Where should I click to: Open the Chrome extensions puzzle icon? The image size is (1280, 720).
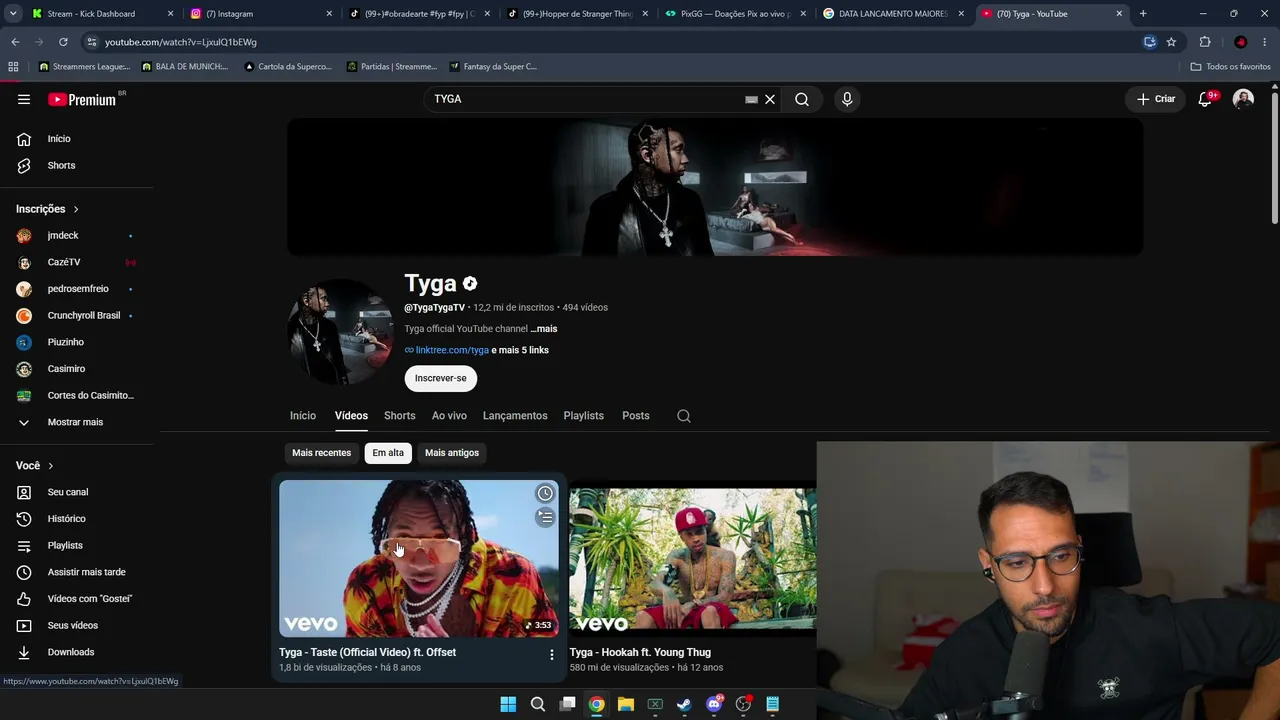click(x=1205, y=42)
